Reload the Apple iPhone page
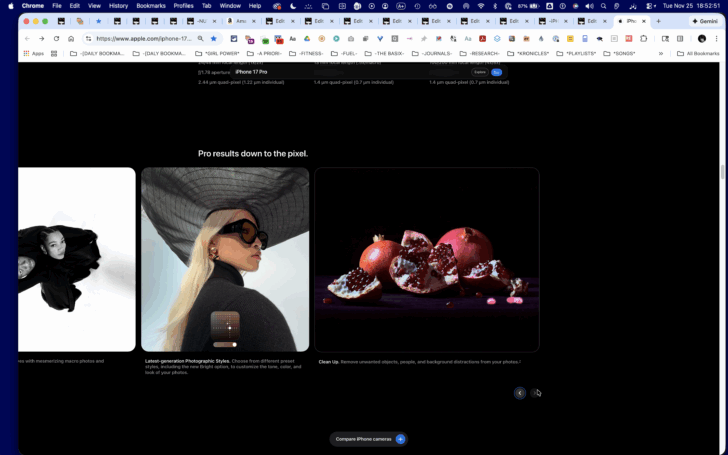The width and height of the screenshot is (728, 455). (56, 39)
